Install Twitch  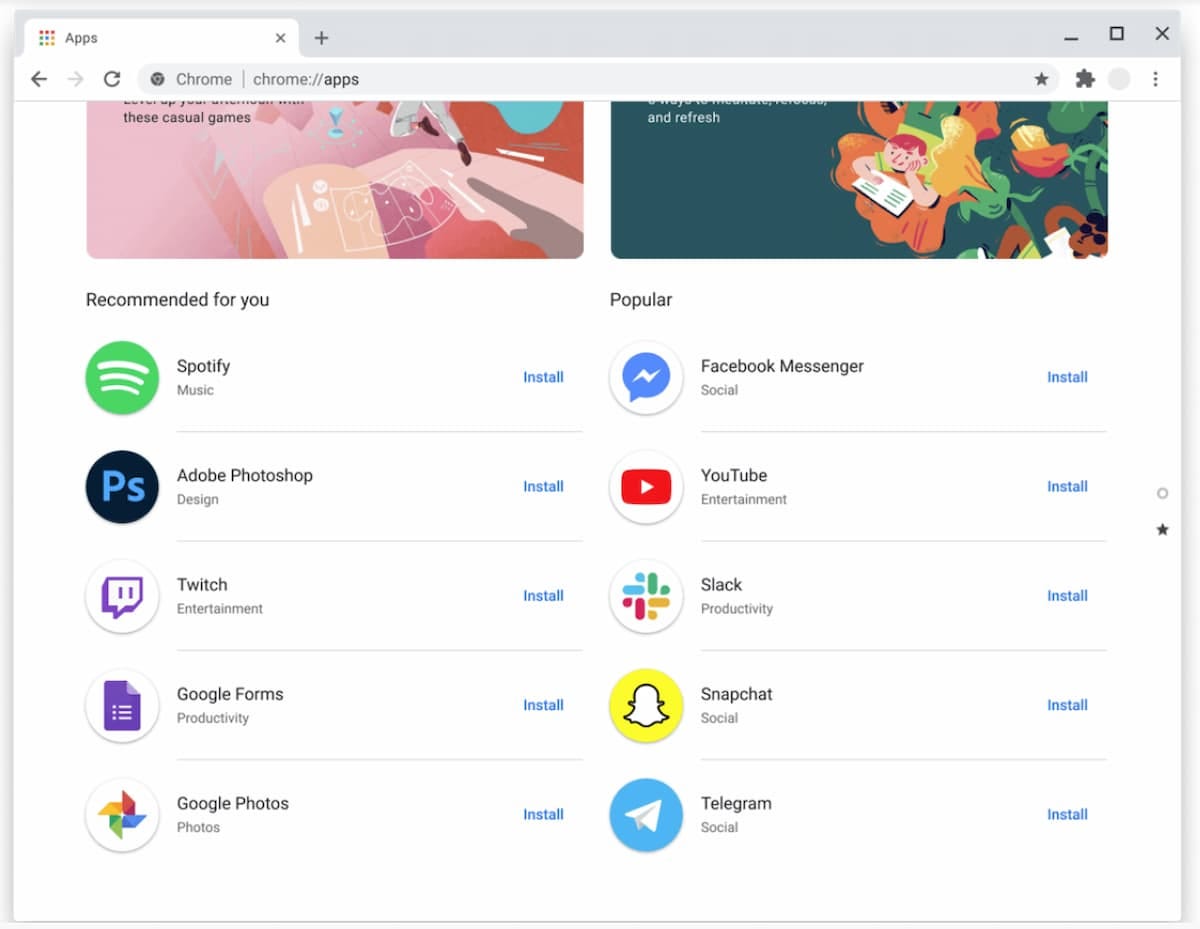point(543,595)
